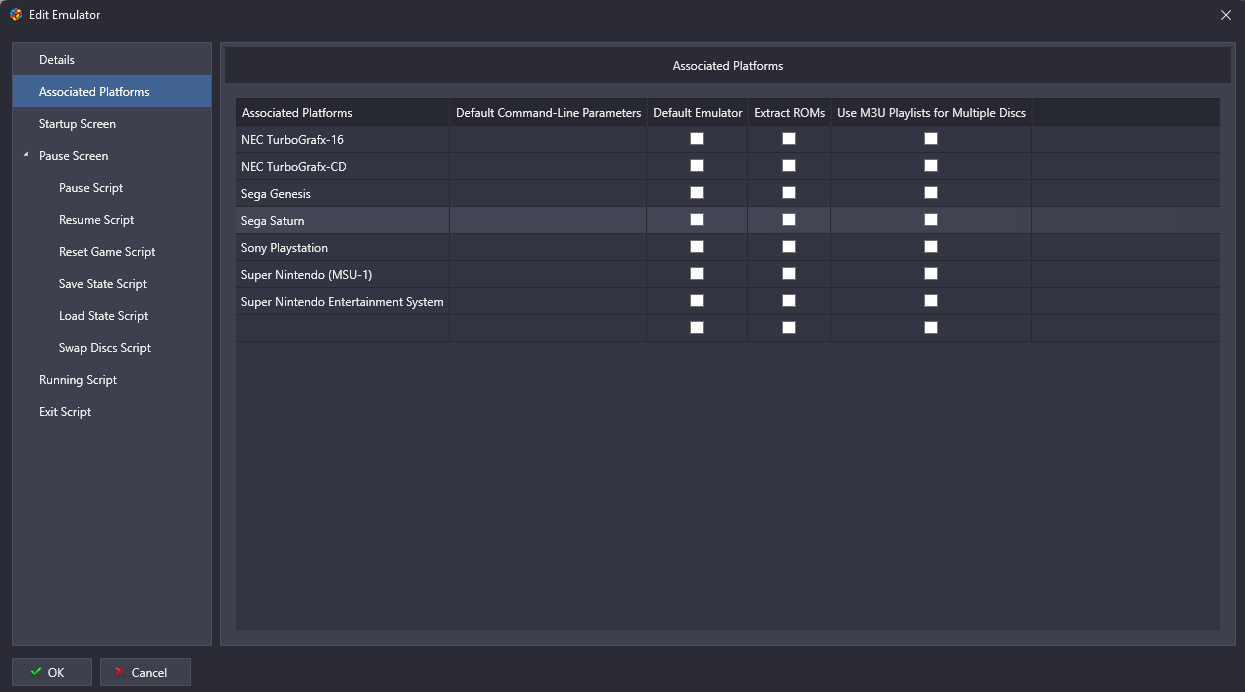
Task: Check Extract ROMs for Super Nintendo (MSU-1)
Action: [x=789, y=274]
